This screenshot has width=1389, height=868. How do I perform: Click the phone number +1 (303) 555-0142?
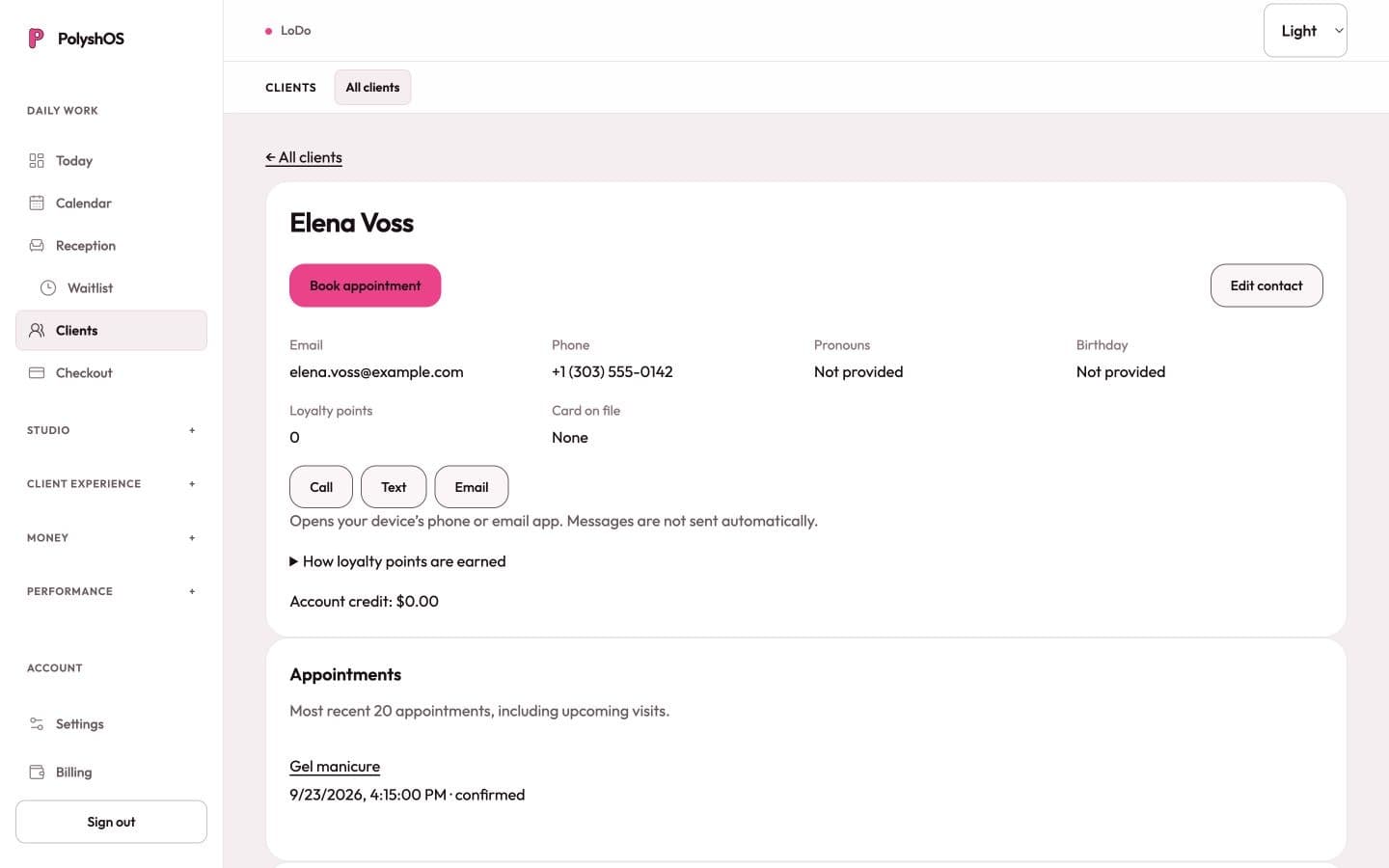(613, 372)
